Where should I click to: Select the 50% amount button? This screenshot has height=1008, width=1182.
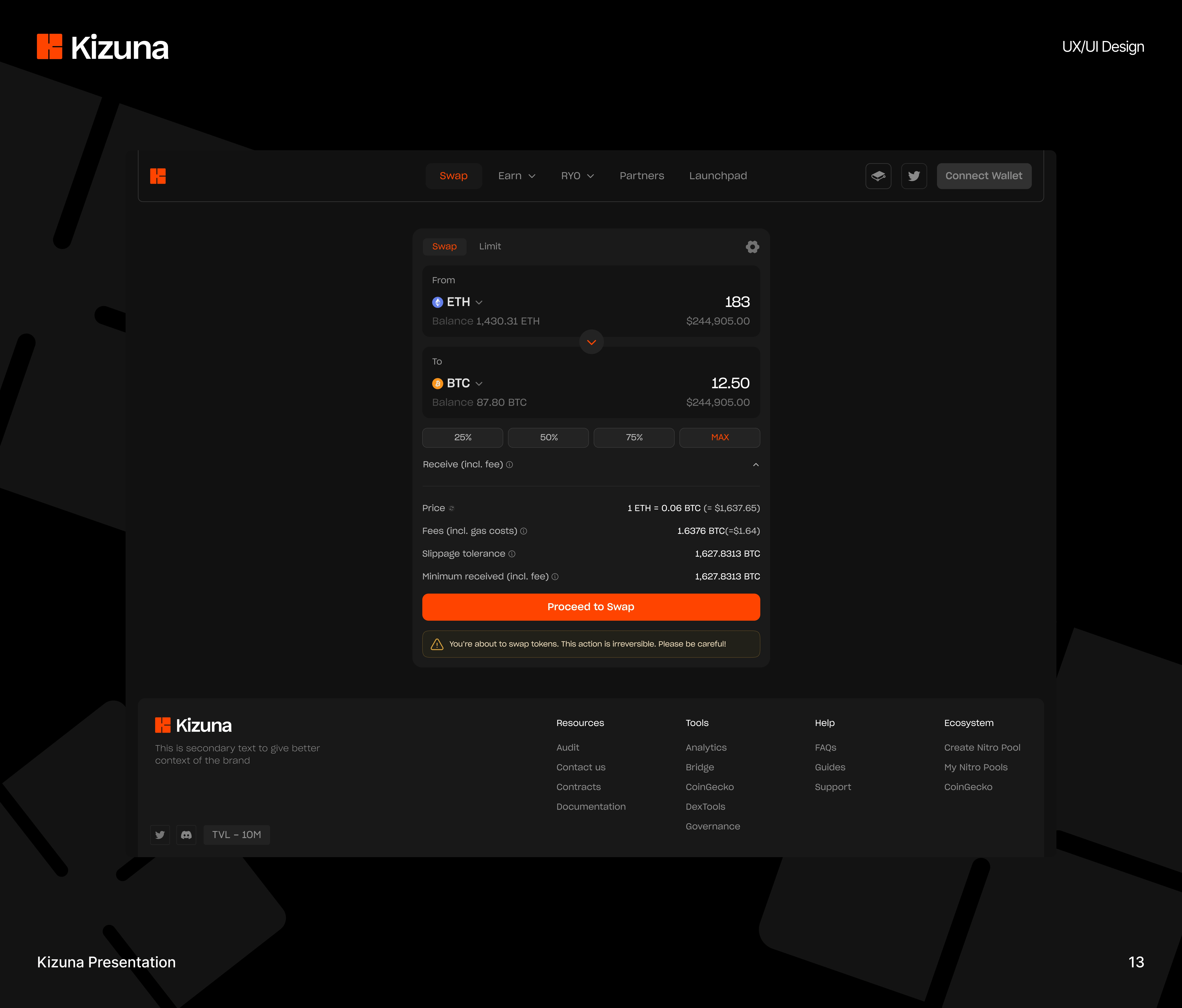coord(548,438)
